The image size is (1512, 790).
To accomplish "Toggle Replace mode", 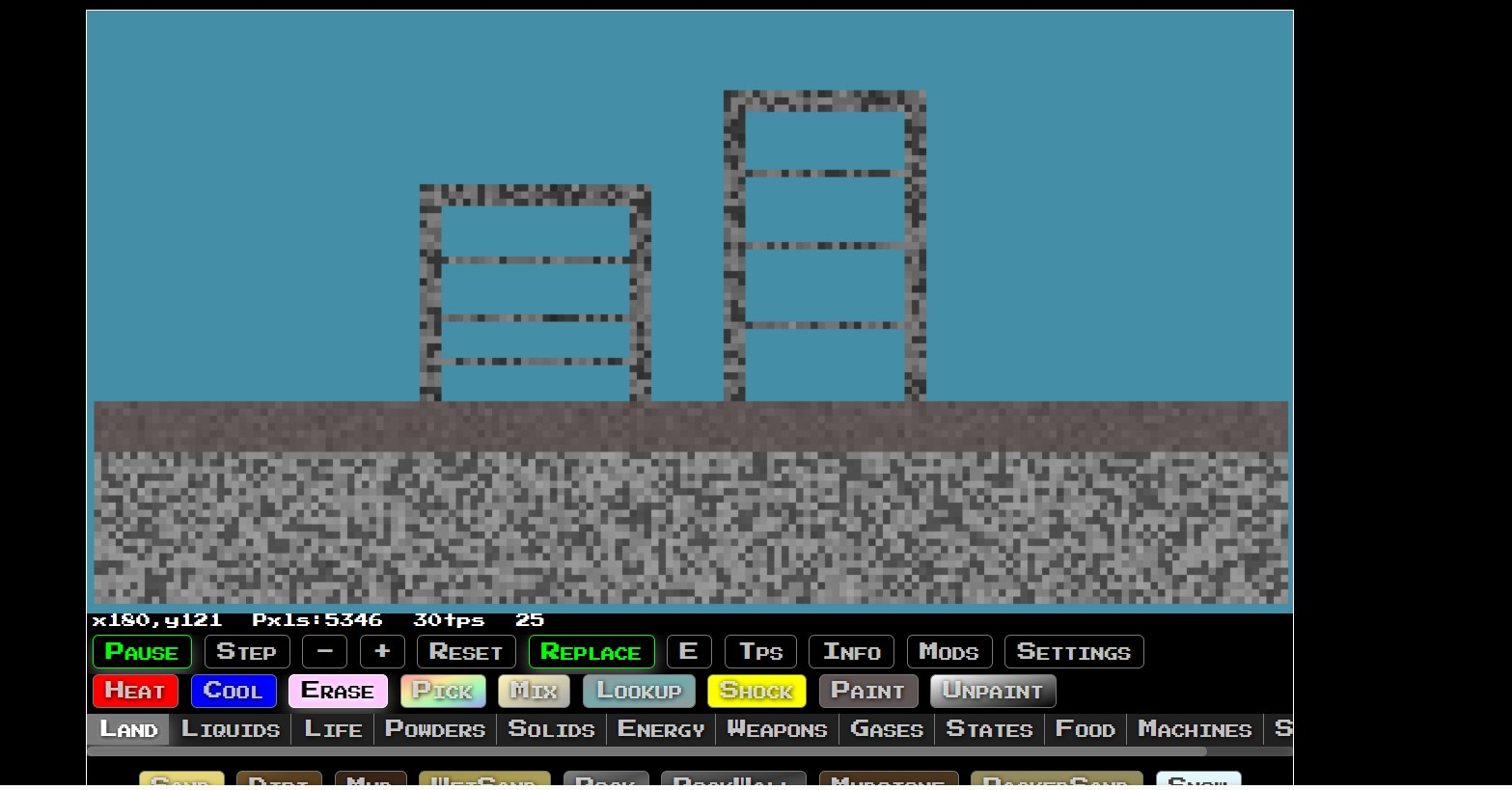I will [x=591, y=652].
